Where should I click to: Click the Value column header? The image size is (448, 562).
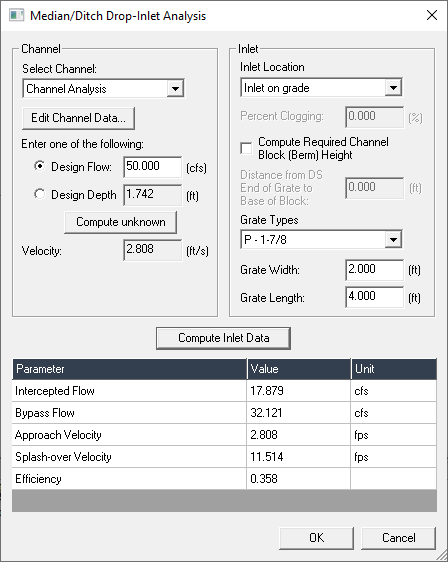299,369
